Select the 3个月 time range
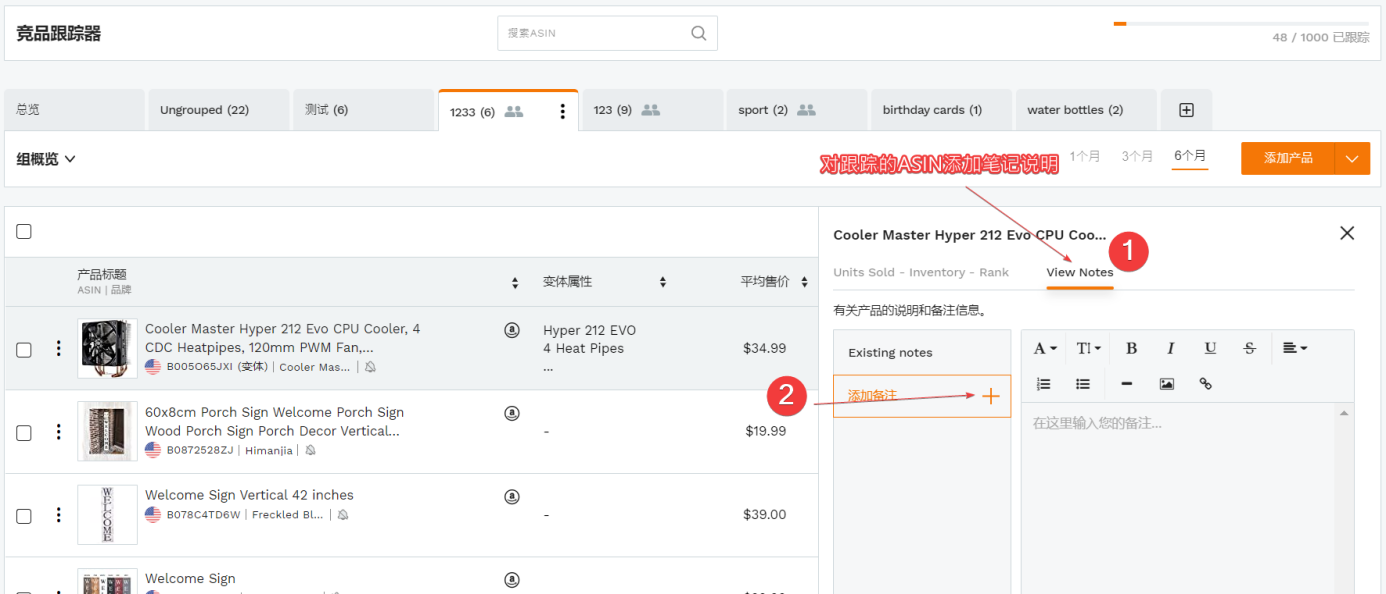1386x594 pixels. pos(1137,156)
